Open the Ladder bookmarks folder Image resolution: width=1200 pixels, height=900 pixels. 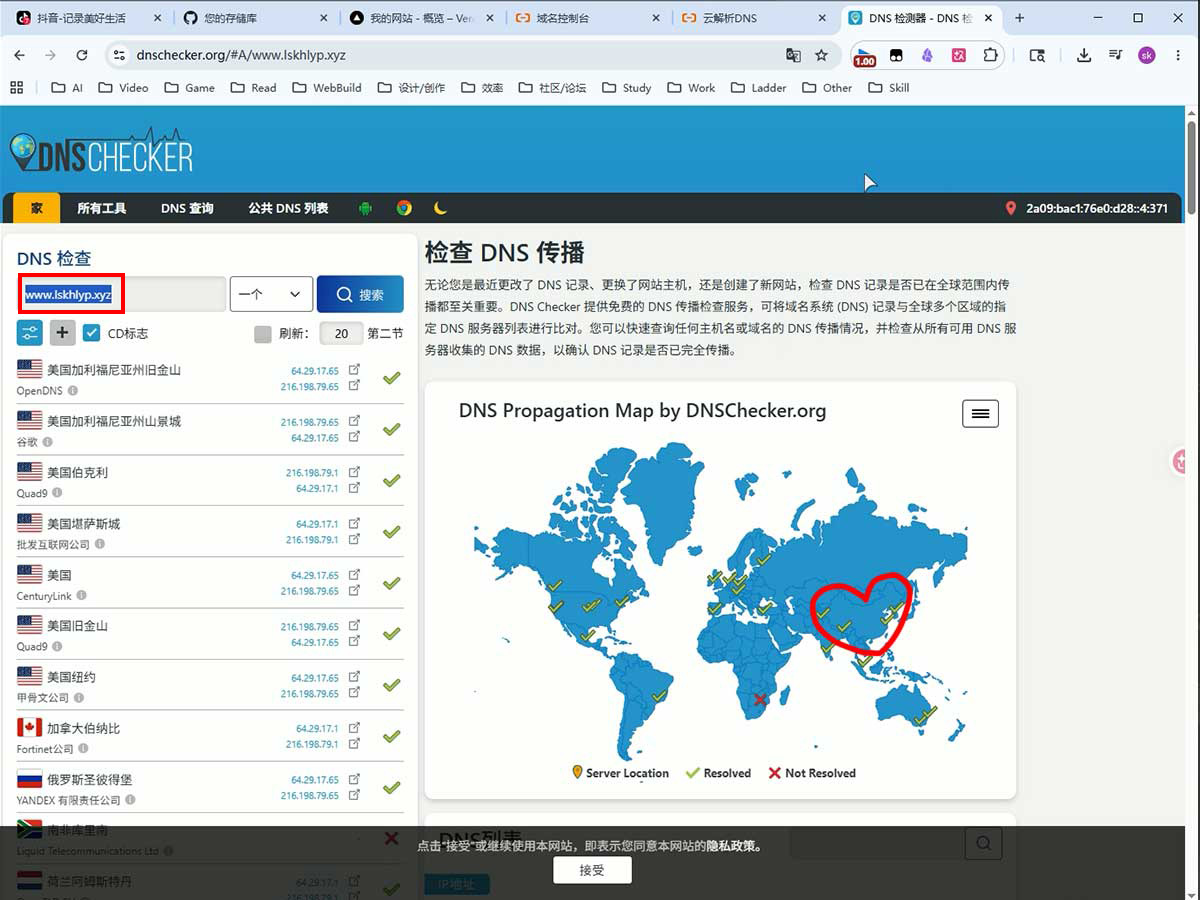tap(758, 88)
